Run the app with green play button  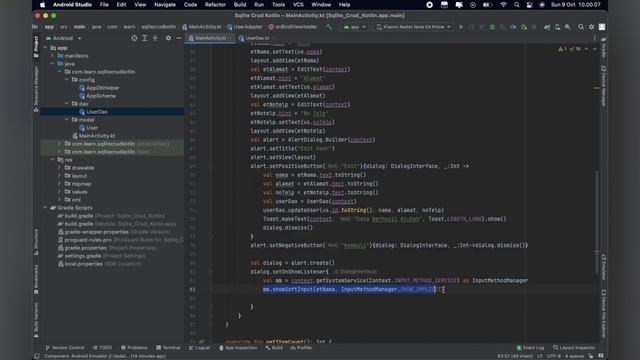pos(461,27)
